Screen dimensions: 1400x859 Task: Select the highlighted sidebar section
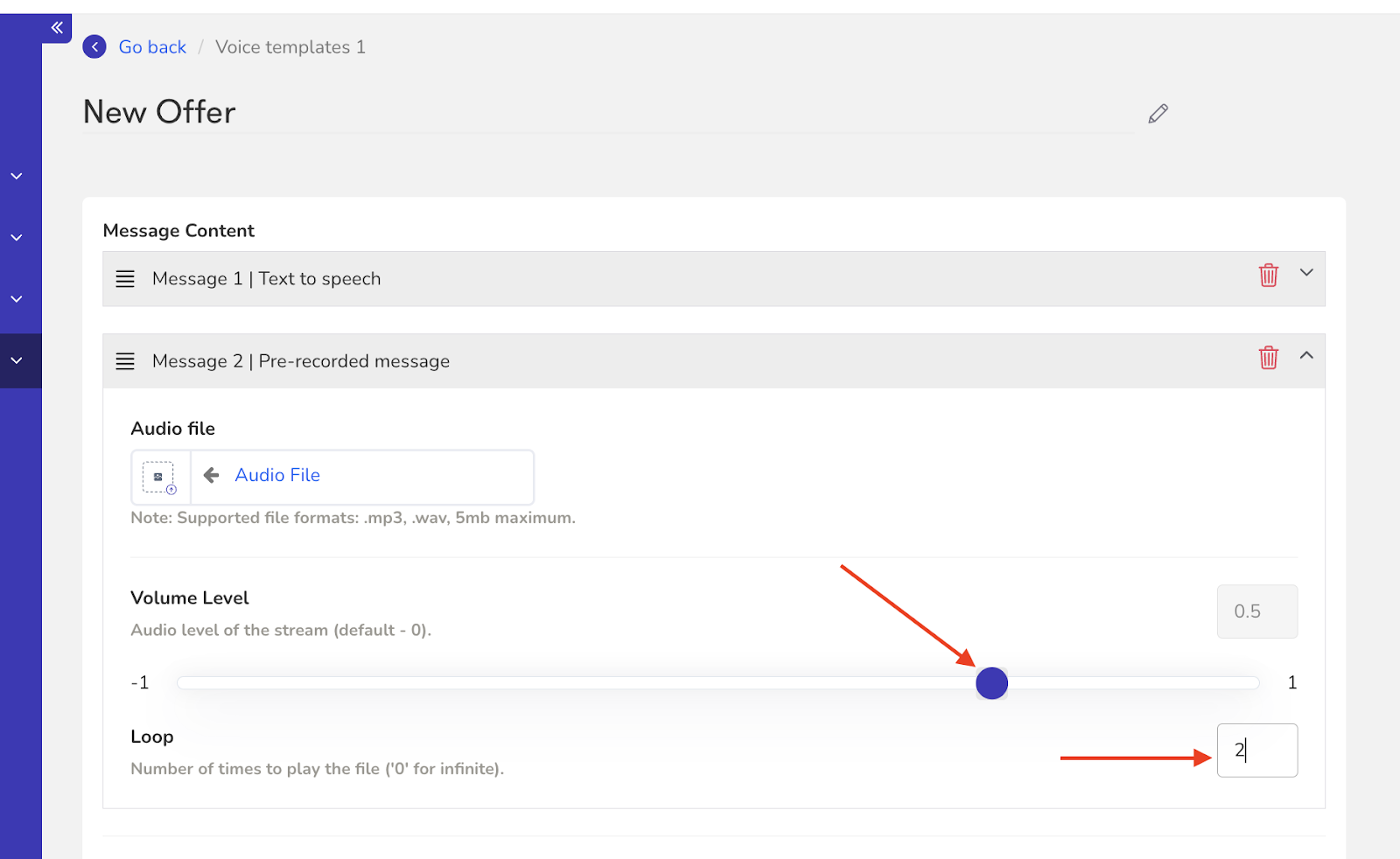(x=17, y=360)
